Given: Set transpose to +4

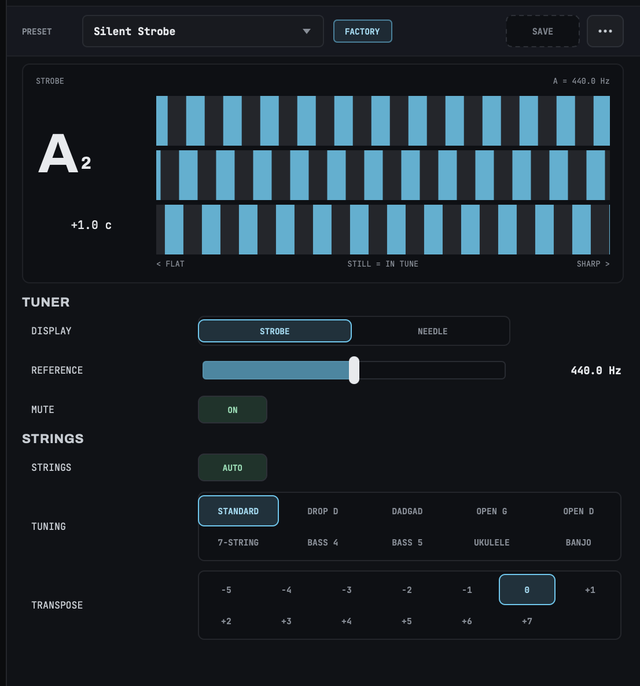Looking at the screenshot, I should pyautogui.click(x=346, y=621).
